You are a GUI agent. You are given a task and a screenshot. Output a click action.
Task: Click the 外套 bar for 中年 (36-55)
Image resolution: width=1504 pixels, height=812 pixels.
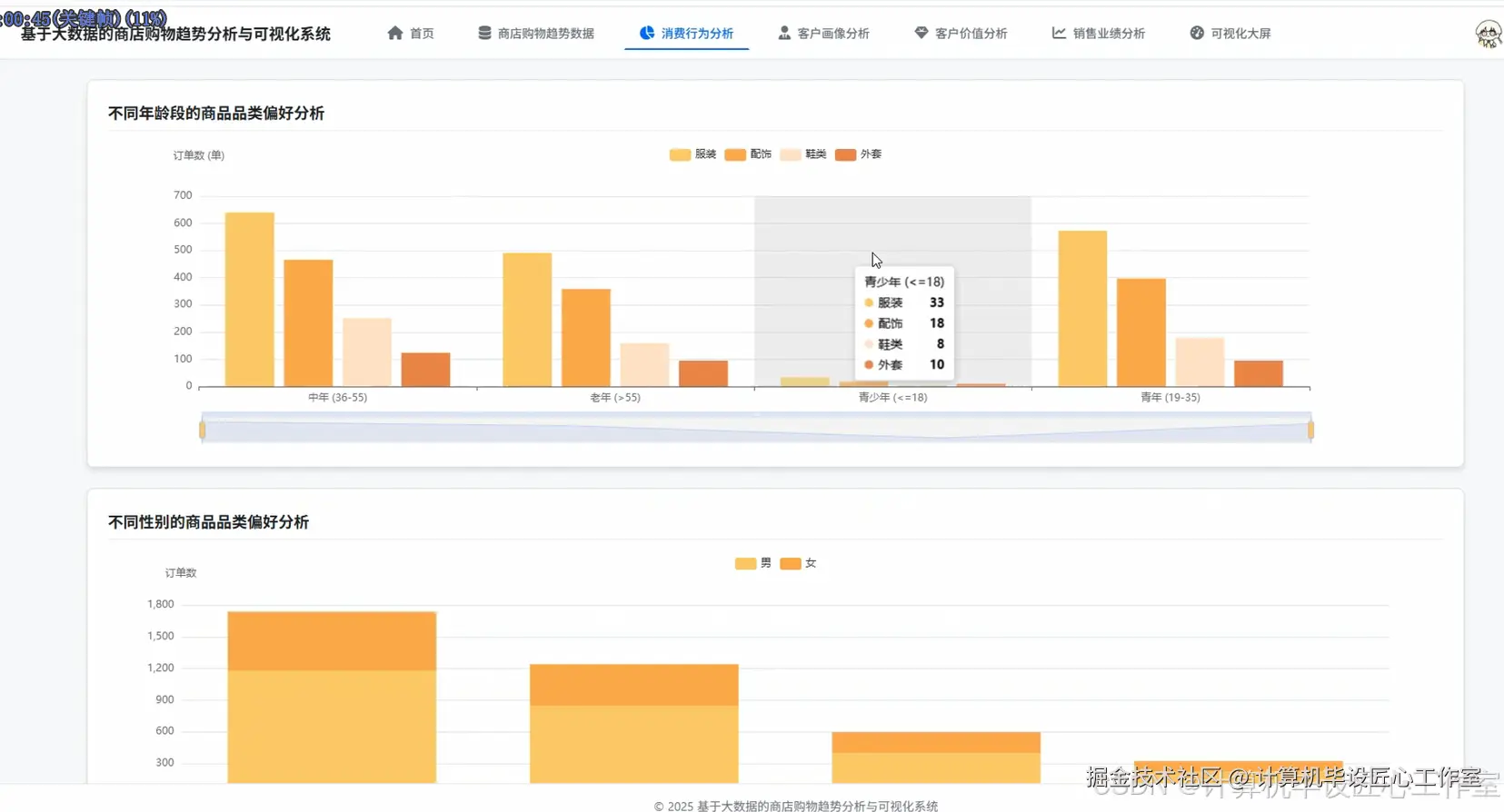(x=425, y=370)
